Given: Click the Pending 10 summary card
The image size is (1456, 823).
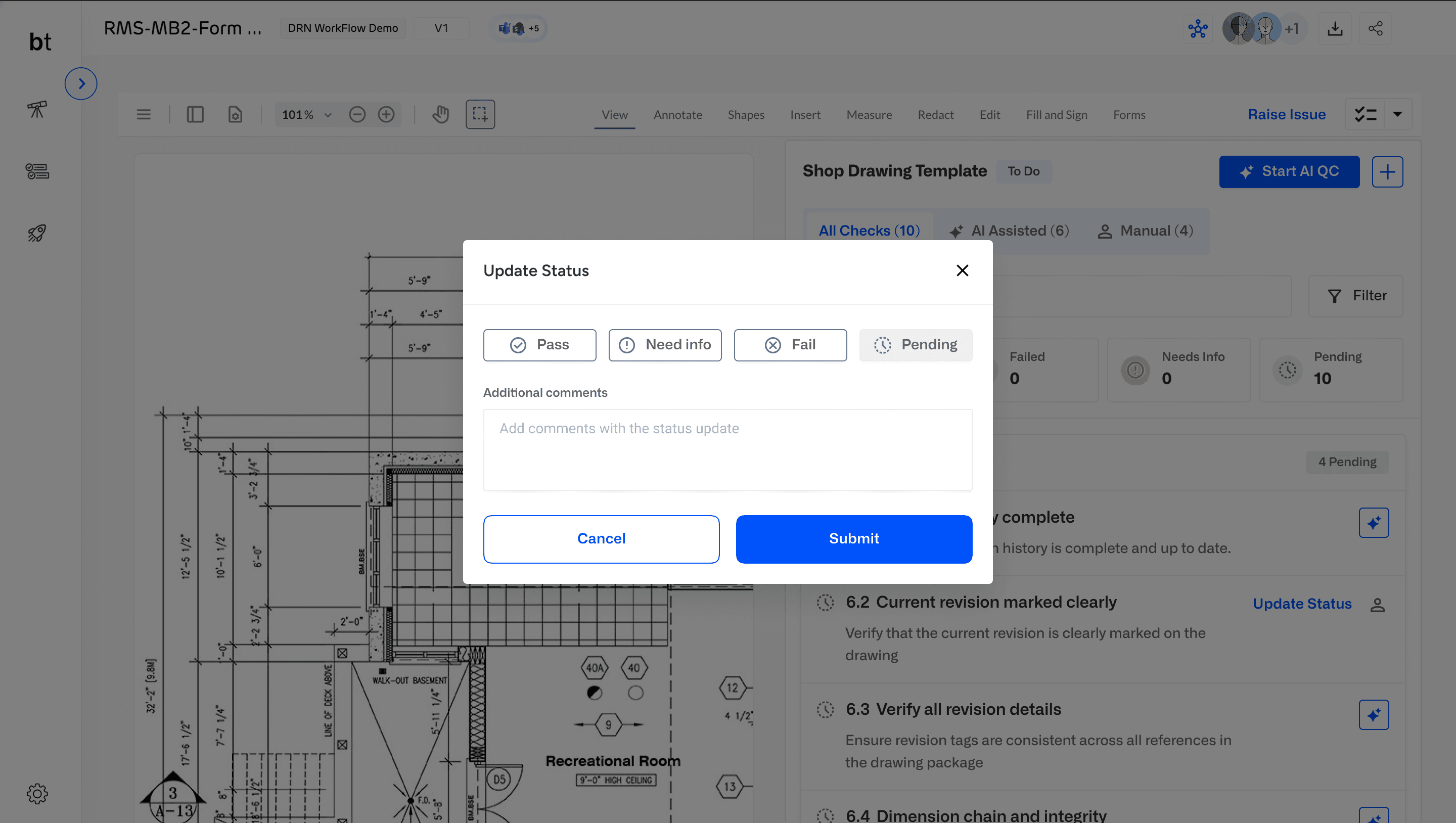Looking at the screenshot, I should point(1331,370).
